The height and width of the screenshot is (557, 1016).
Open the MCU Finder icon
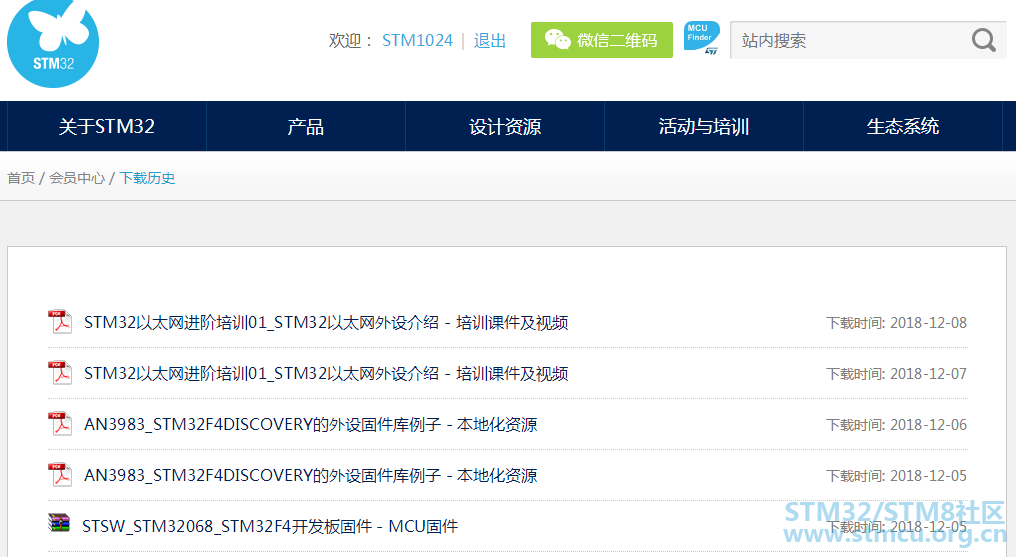(x=702, y=38)
